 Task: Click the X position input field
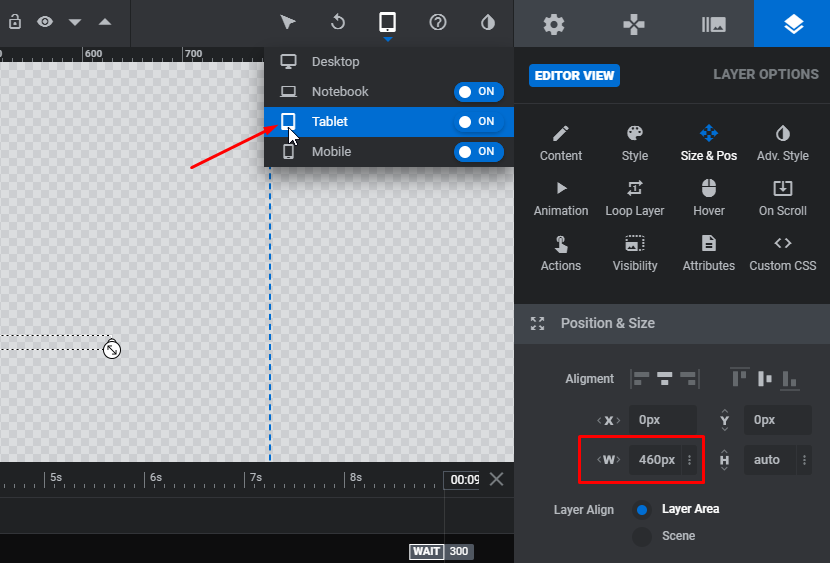pyautogui.click(x=663, y=420)
